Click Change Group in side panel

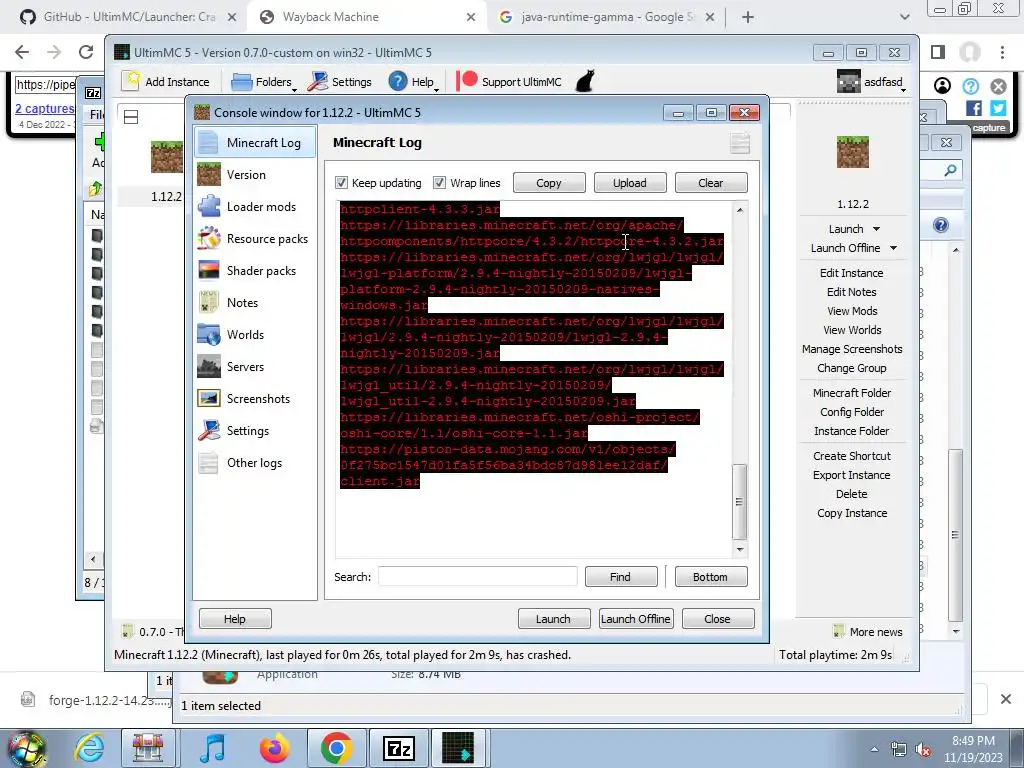click(852, 368)
